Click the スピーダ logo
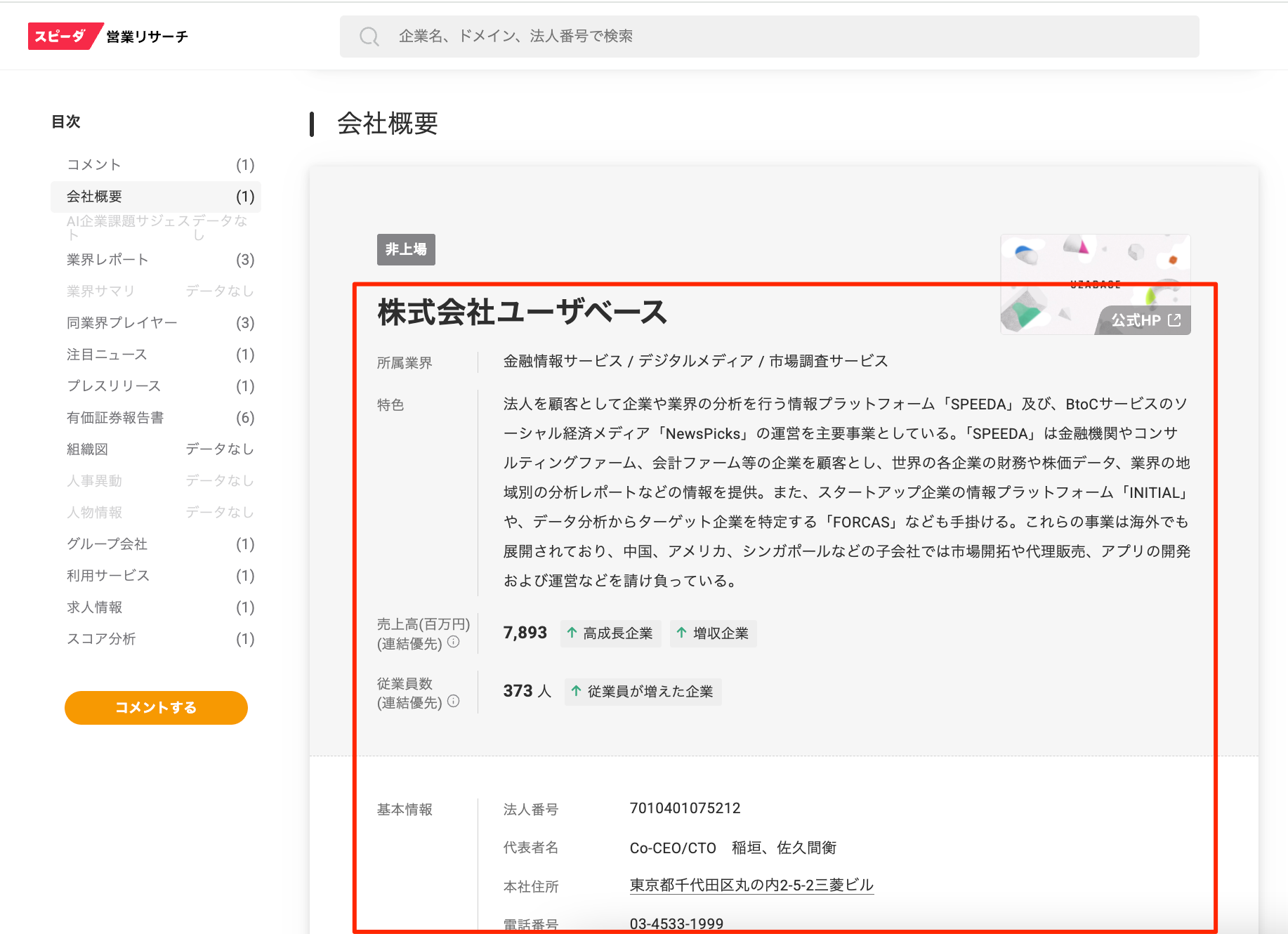1288x934 pixels. pyautogui.click(x=63, y=36)
